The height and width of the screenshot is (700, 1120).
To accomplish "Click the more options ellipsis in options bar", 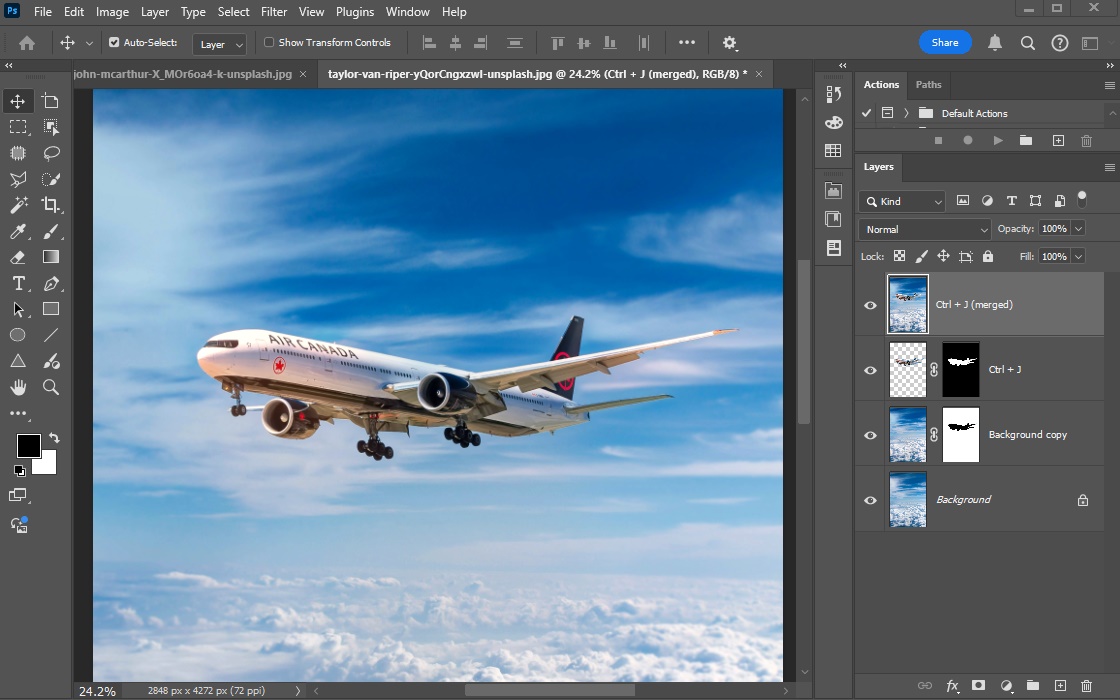I will coord(686,43).
